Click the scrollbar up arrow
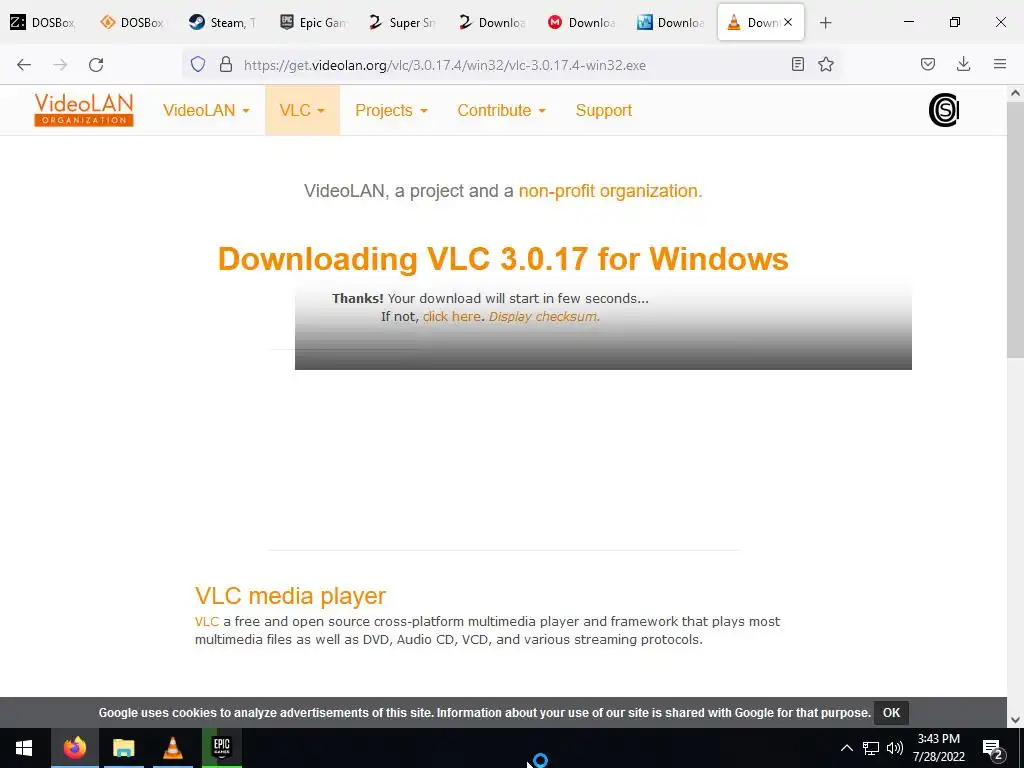This screenshot has width=1024, height=768. [x=1016, y=93]
